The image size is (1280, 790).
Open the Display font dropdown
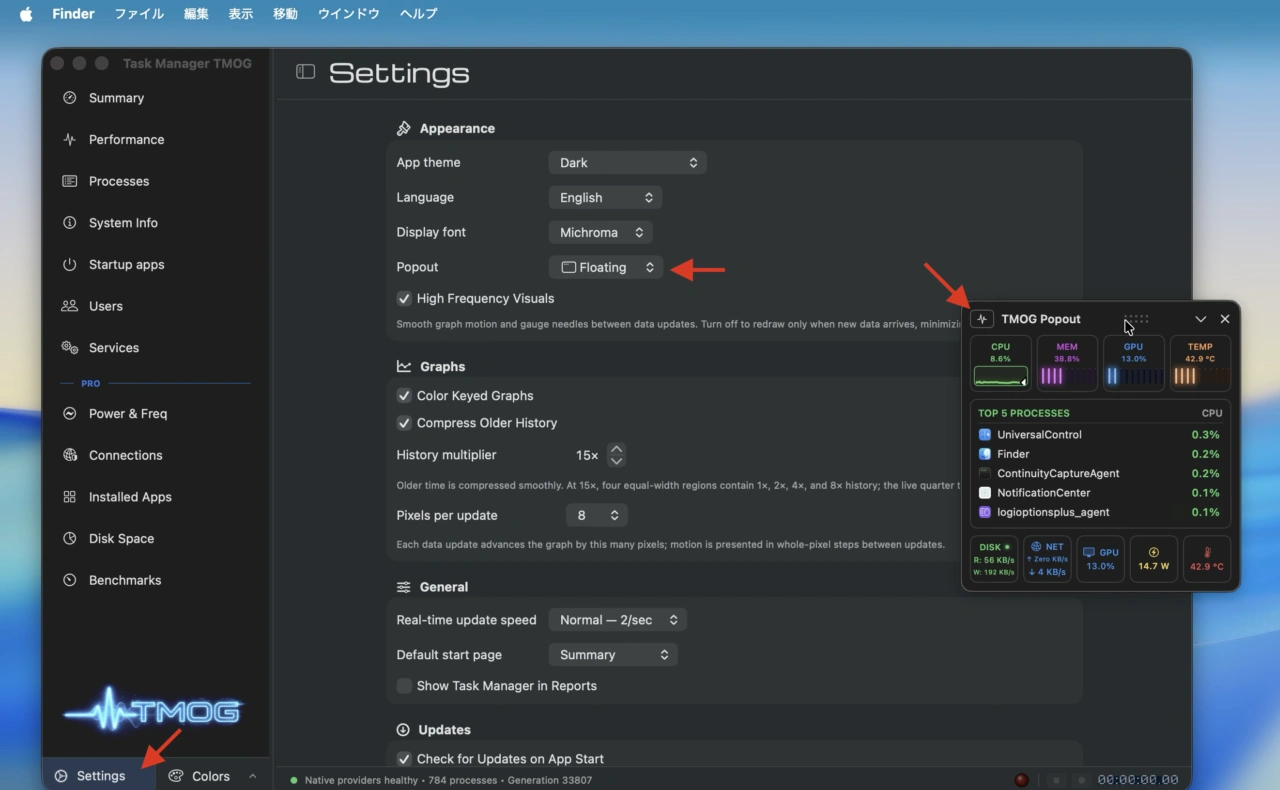pyautogui.click(x=601, y=233)
